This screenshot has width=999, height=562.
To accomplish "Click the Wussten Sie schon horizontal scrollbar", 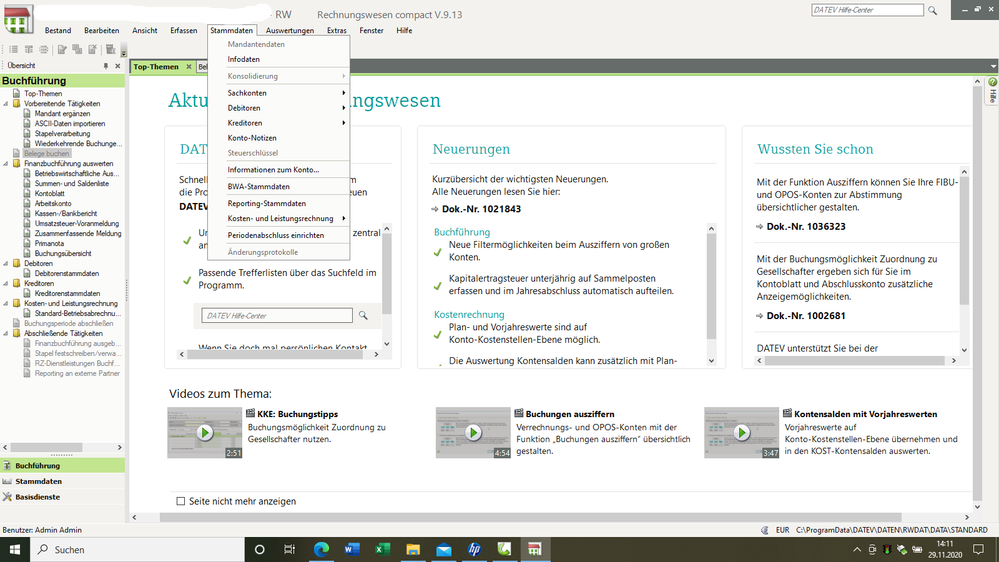I will 854,361.
